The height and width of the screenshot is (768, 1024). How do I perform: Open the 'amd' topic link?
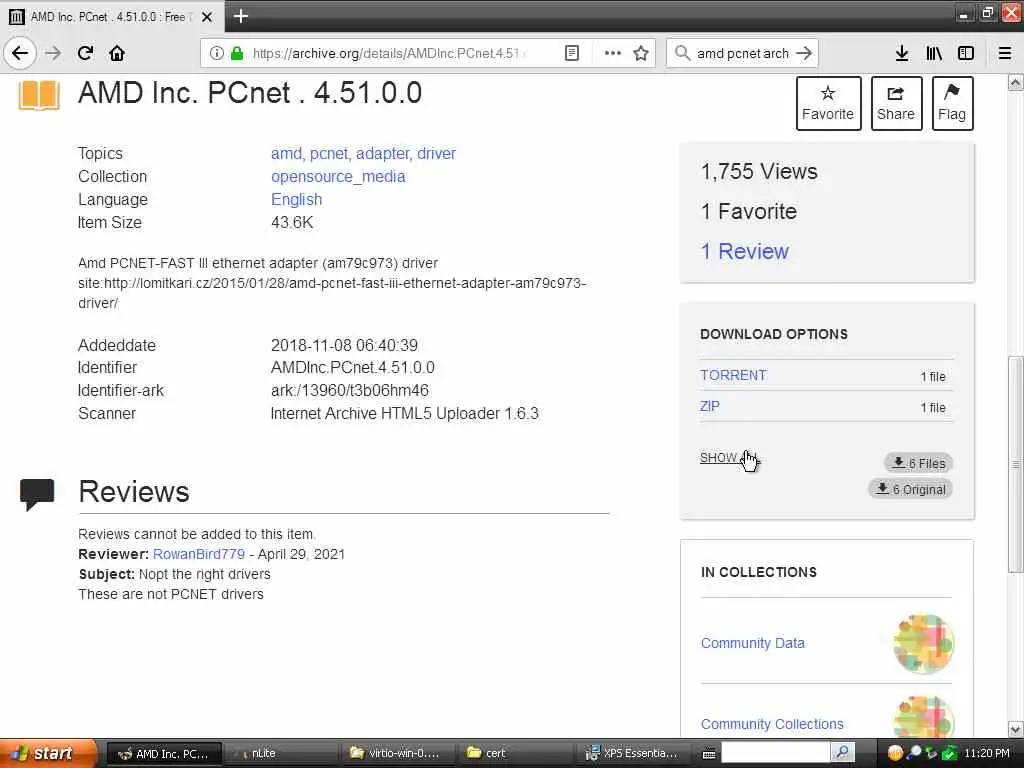click(286, 153)
